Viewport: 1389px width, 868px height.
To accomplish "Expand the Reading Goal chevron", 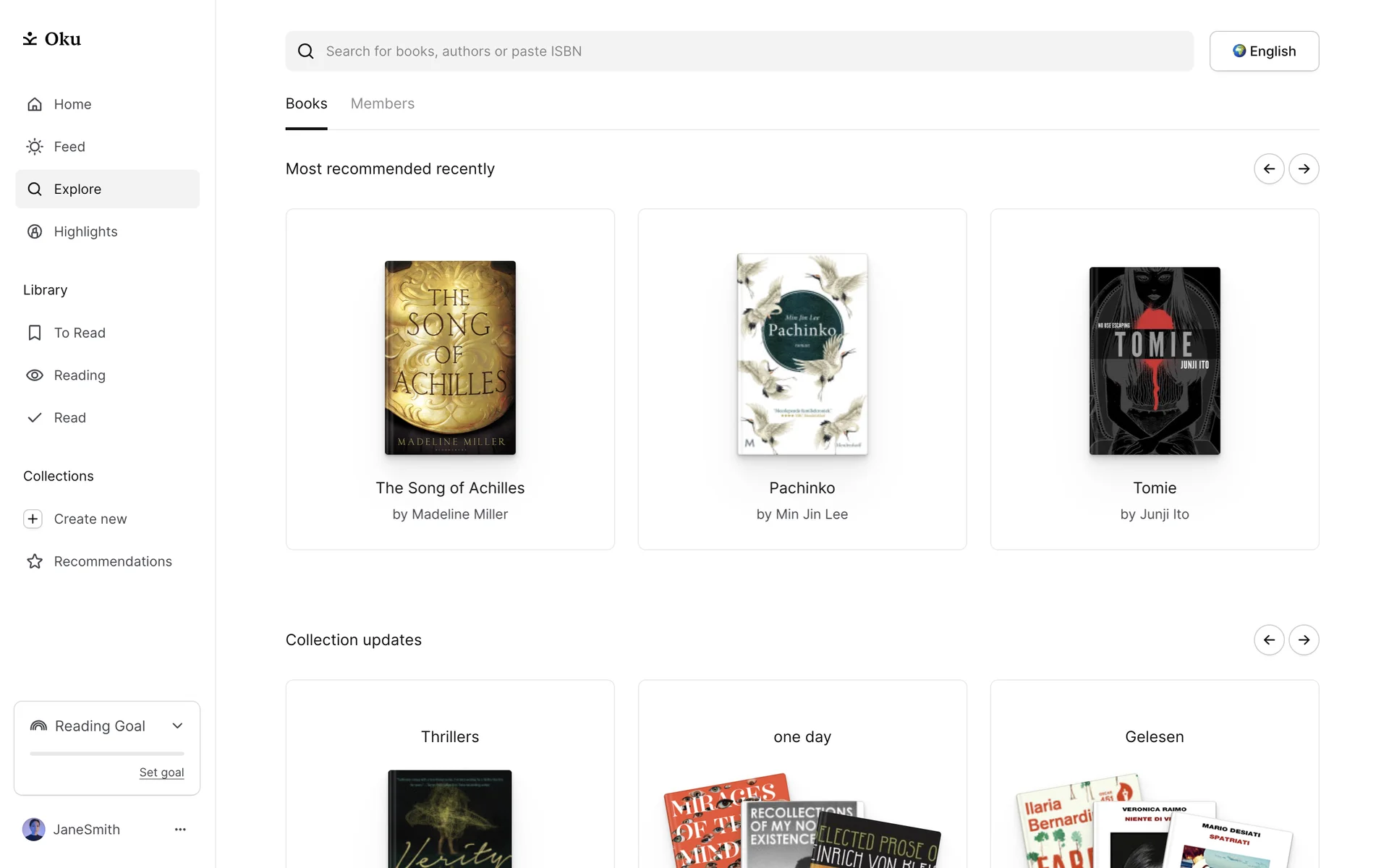I will pyautogui.click(x=178, y=726).
